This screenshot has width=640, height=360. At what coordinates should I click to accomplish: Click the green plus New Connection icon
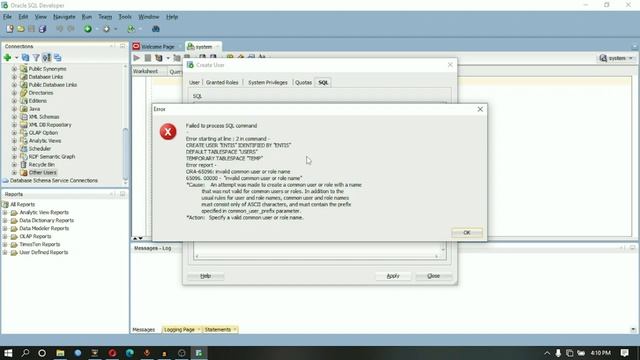[x=7, y=58]
